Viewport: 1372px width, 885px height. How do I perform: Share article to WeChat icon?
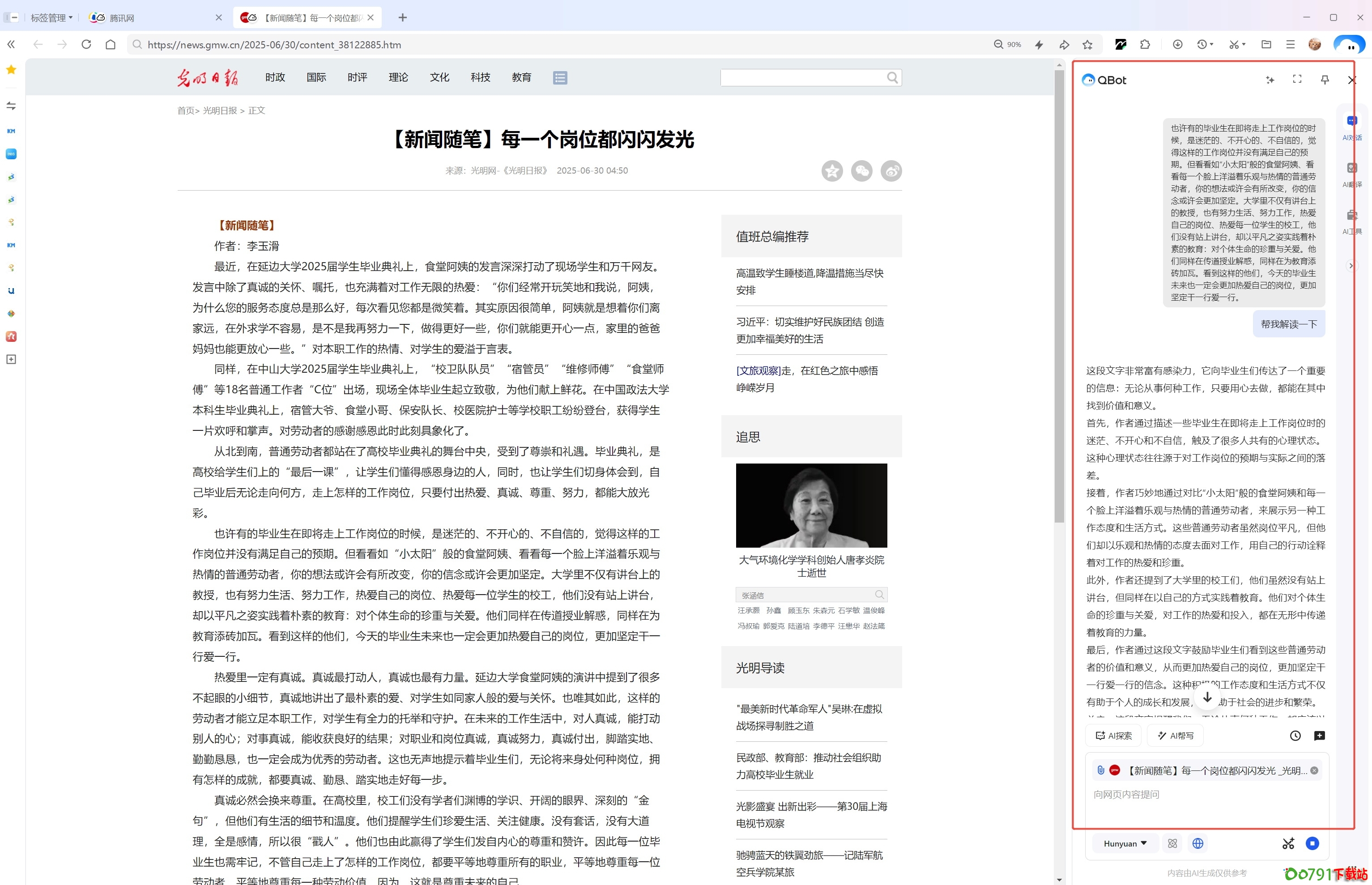pyautogui.click(x=861, y=170)
